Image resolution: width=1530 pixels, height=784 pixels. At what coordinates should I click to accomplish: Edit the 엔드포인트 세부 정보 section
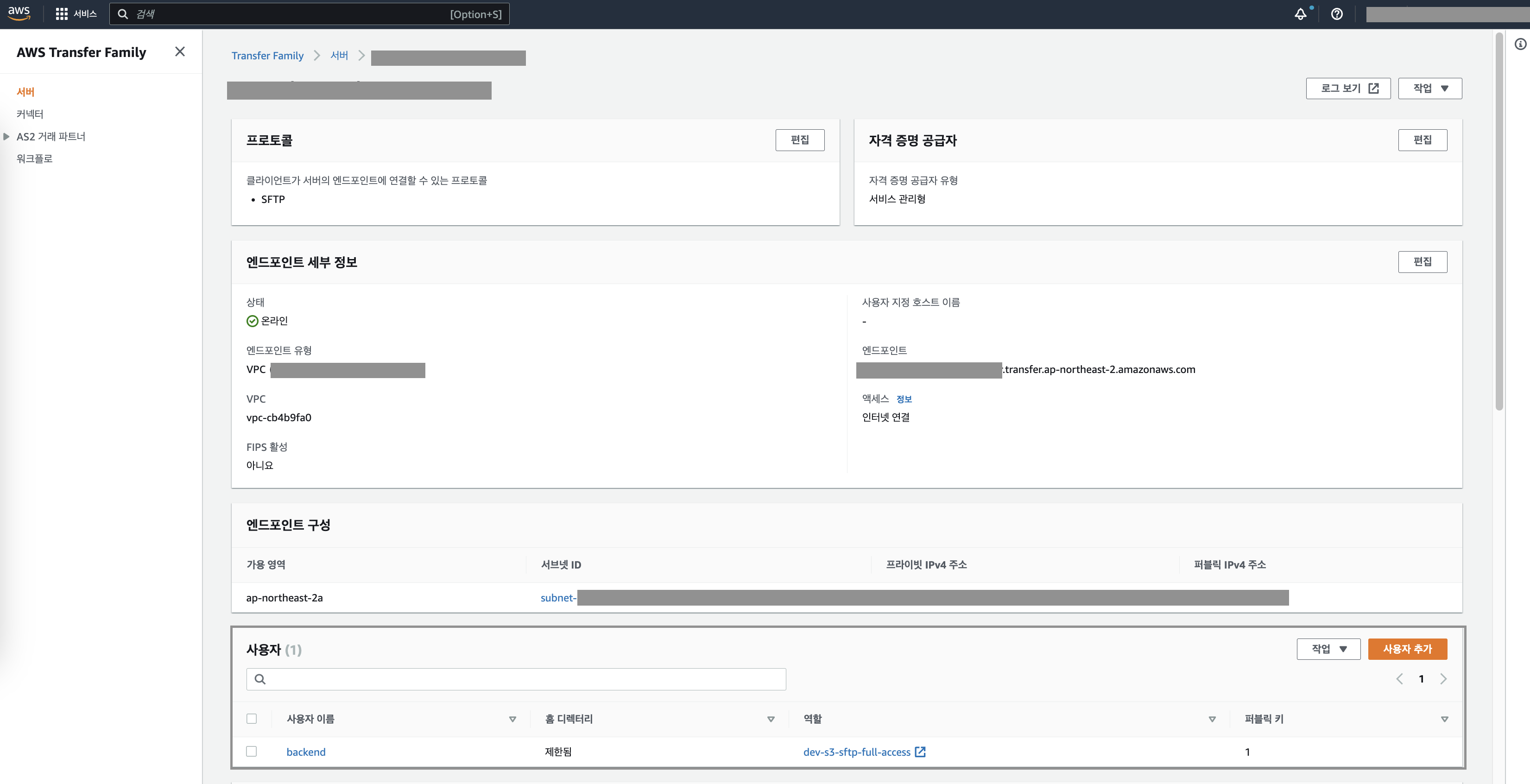1422,261
